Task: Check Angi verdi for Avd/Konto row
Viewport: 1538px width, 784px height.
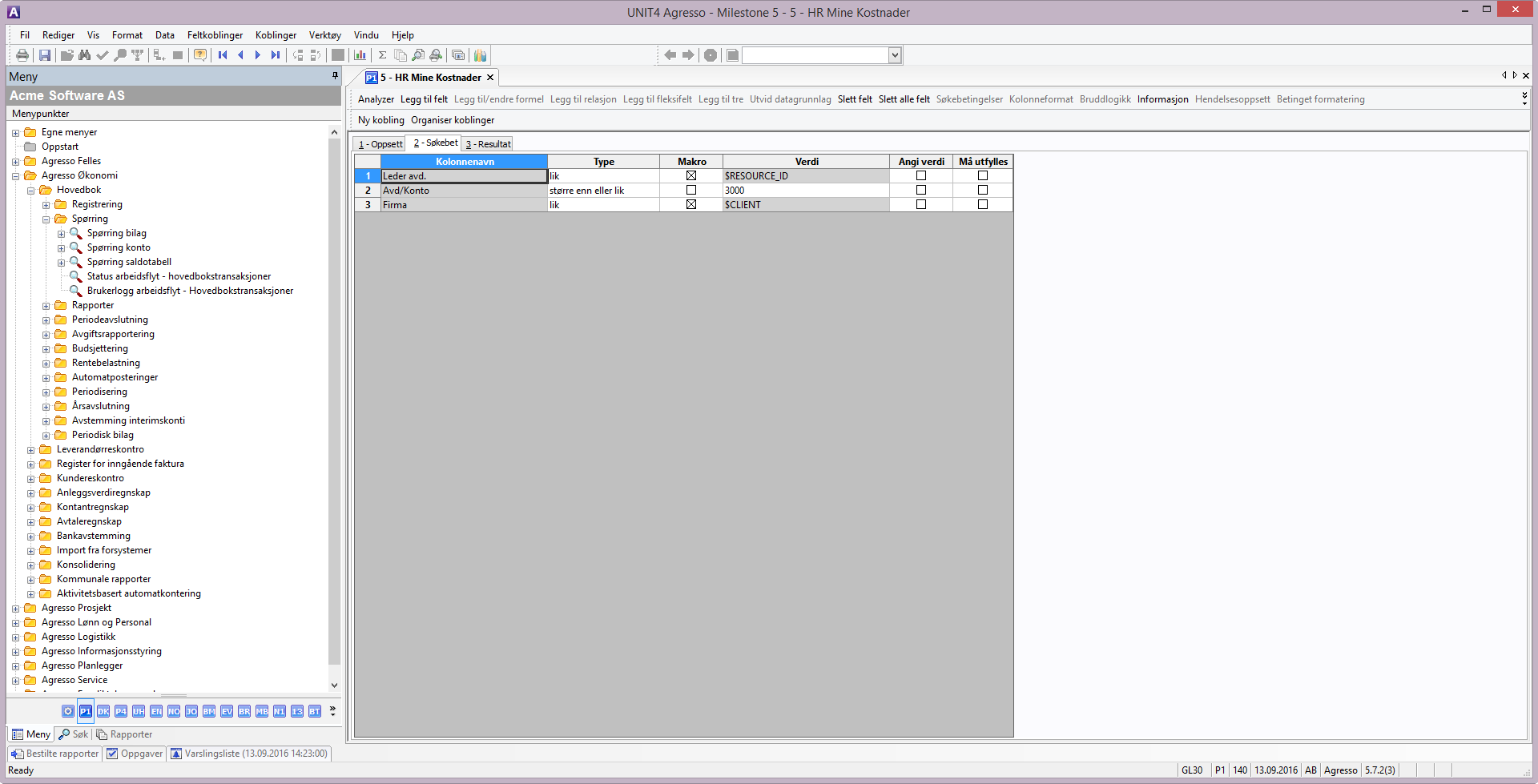Action: pyautogui.click(x=921, y=190)
